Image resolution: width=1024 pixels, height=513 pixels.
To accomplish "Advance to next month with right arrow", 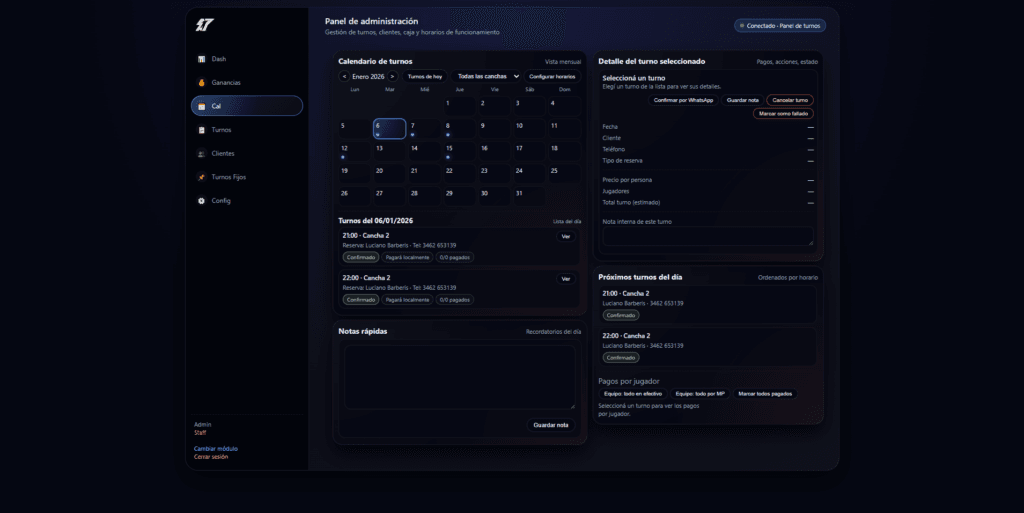I will tap(392, 76).
